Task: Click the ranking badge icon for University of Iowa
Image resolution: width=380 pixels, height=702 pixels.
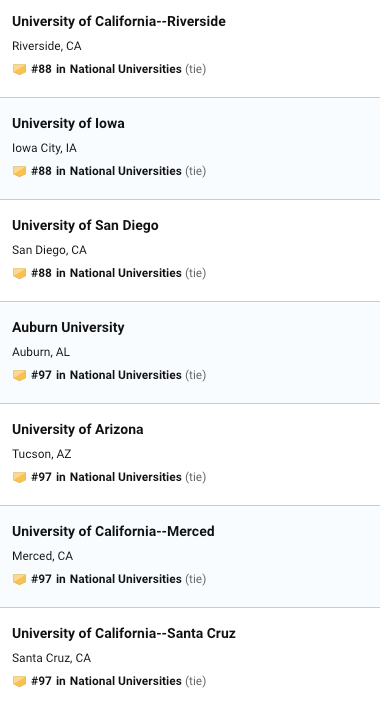Action: (19, 171)
